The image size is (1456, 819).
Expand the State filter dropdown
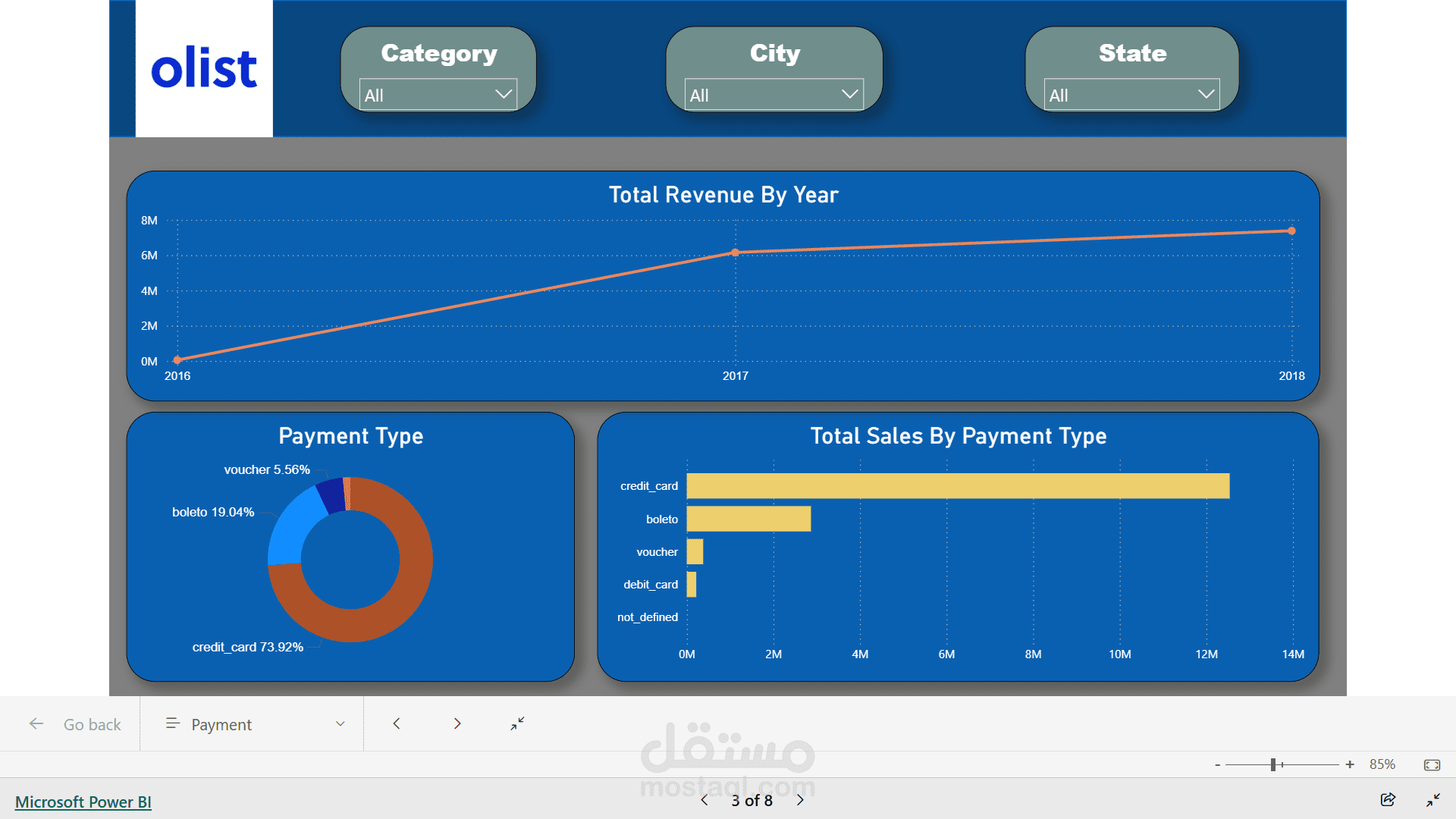pyautogui.click(x=1131, y=95)
